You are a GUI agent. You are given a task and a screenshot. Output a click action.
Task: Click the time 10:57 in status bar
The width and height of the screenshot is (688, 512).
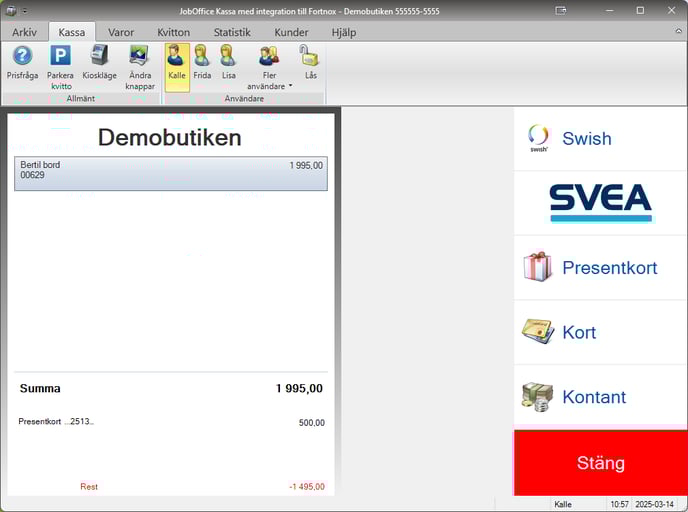(619, 504)
